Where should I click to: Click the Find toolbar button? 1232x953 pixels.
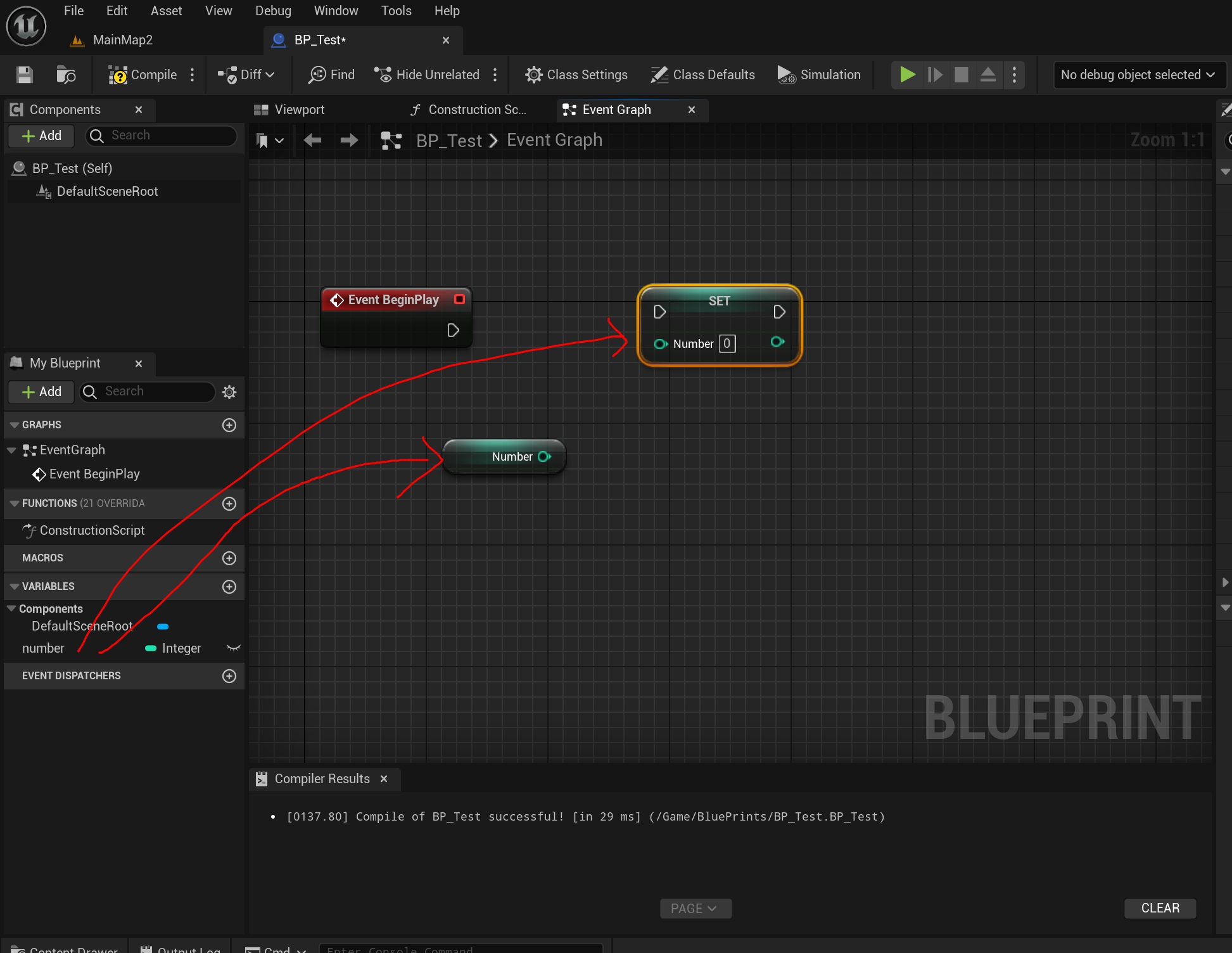coord(331,75)
